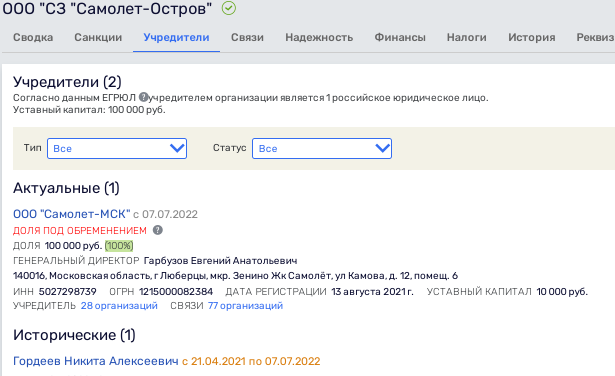This screenshot has height=376, width=615.
Task: Open the Тип dropdown filter
Action: coord(117,148)
